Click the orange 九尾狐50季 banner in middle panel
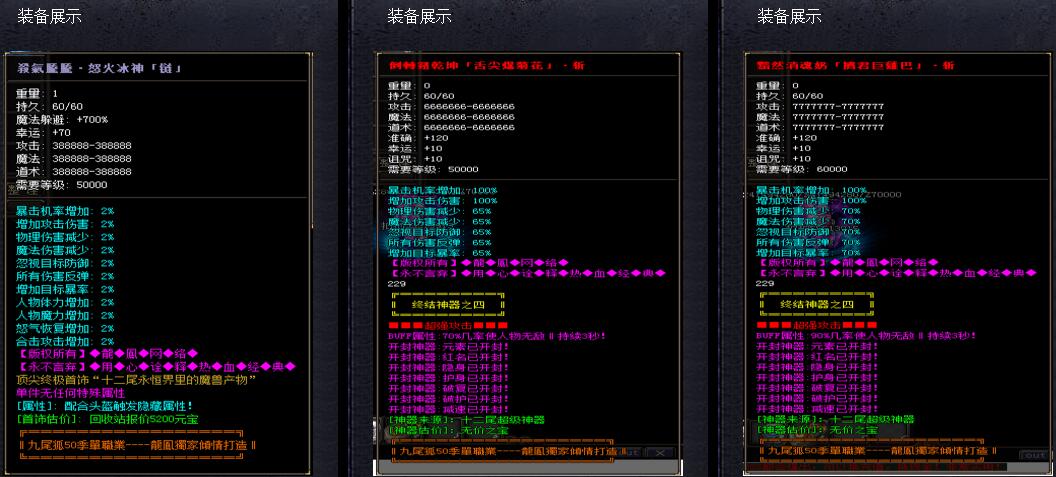Screen dimensions: 1056x477 505,451
